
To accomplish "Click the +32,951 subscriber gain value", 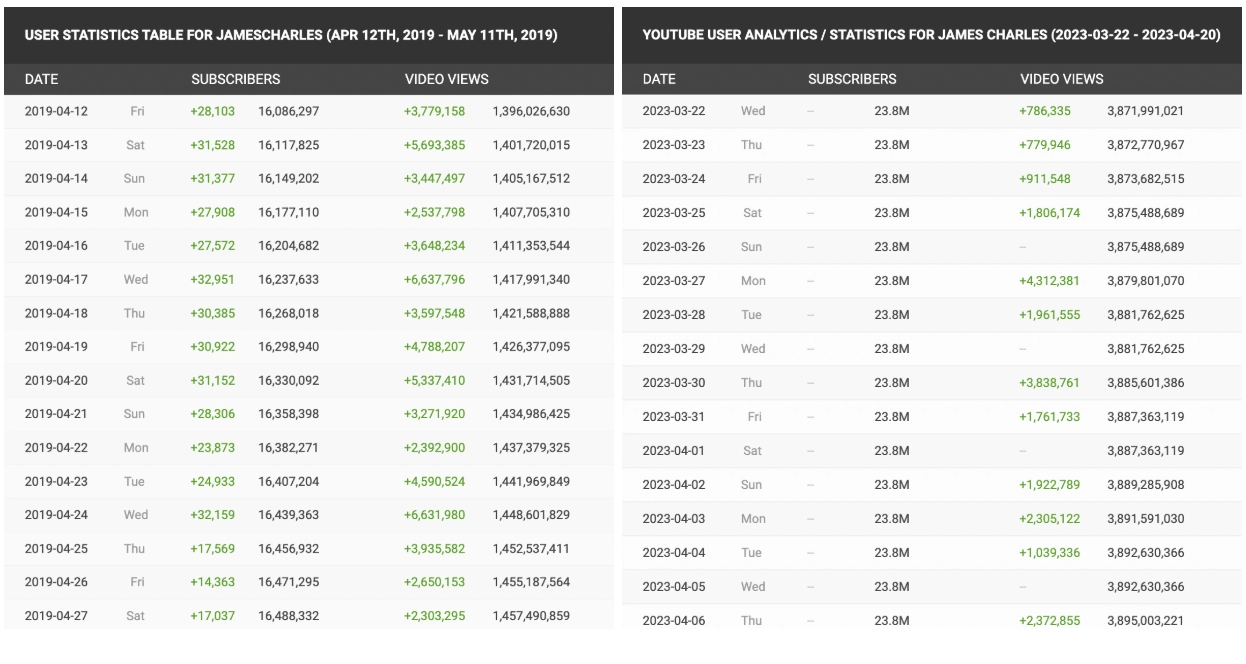I will 212,280.
